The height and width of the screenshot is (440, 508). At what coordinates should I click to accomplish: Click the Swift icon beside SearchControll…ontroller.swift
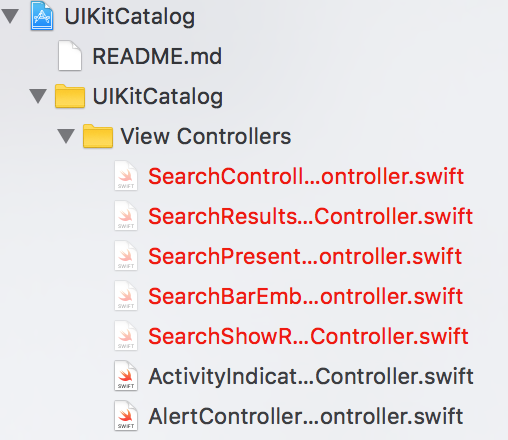coord(126,176)
